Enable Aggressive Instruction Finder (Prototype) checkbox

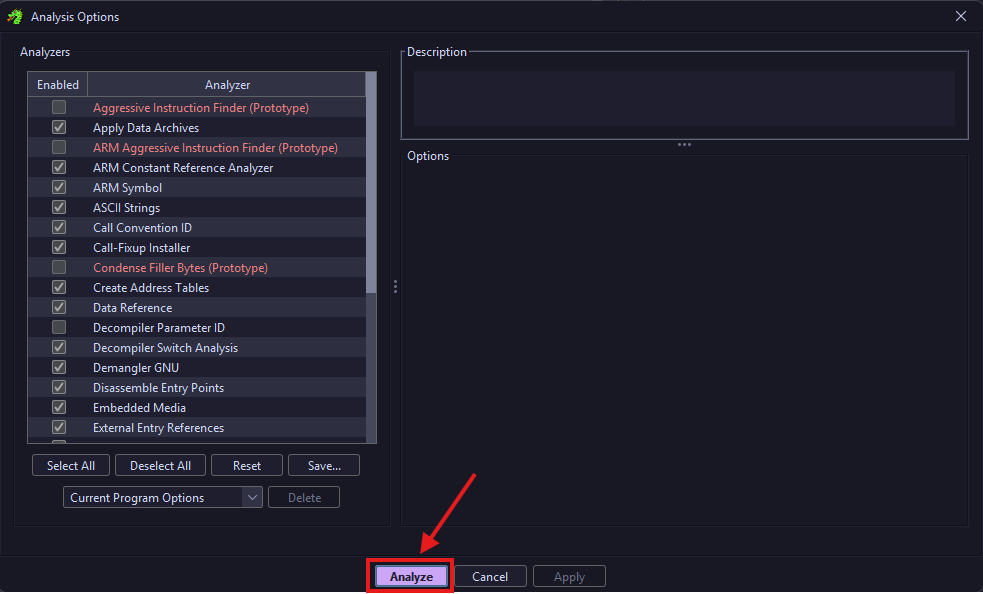point(59,107)
